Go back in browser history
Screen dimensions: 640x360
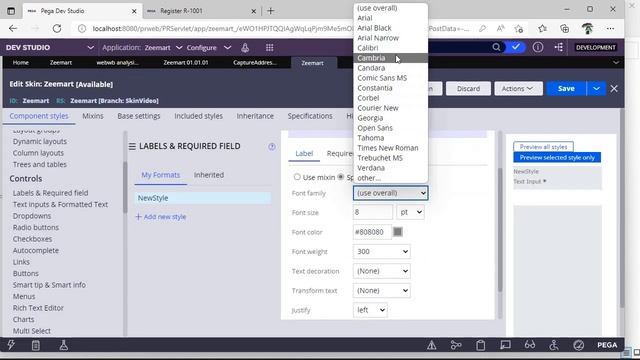[13, 29]
